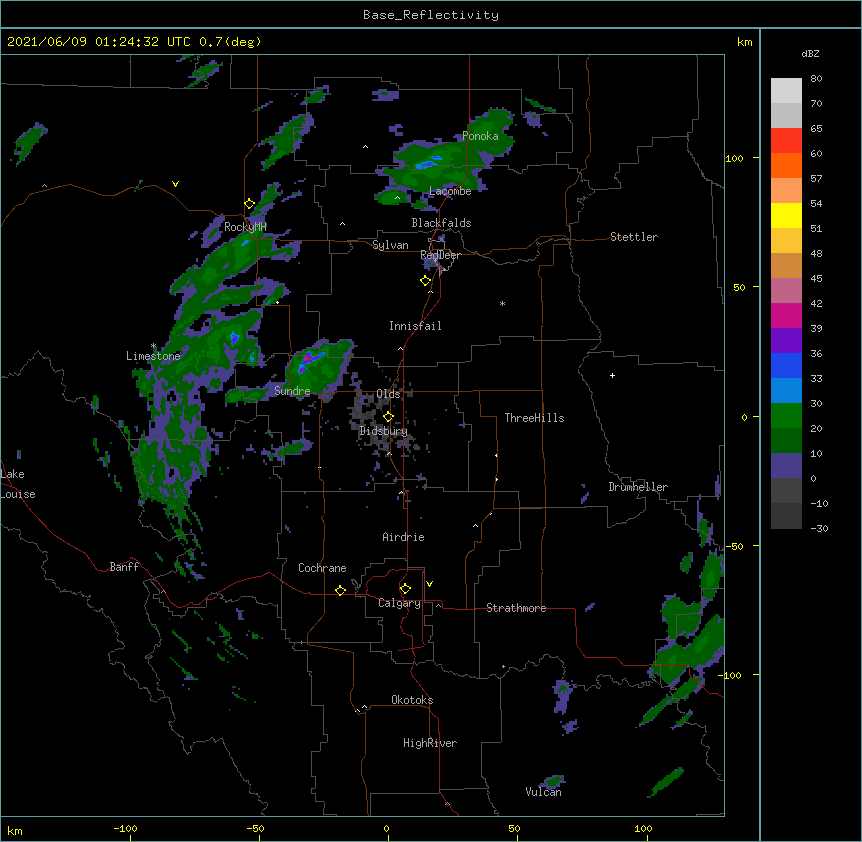Click the Banff label
This screenshot has height=842, width=862.
coord(124,567)
